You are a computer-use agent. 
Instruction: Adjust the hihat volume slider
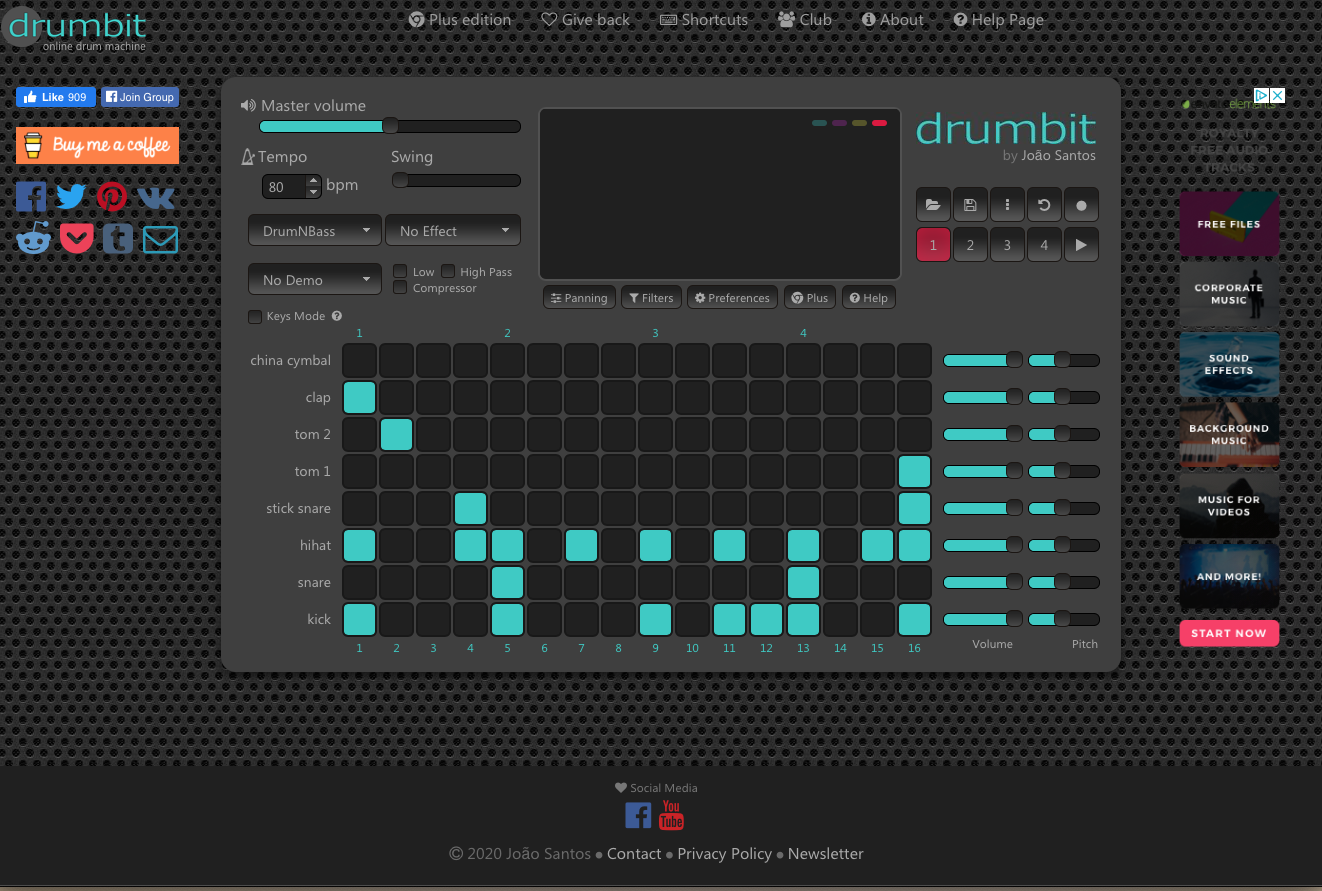tap(983, 545)
